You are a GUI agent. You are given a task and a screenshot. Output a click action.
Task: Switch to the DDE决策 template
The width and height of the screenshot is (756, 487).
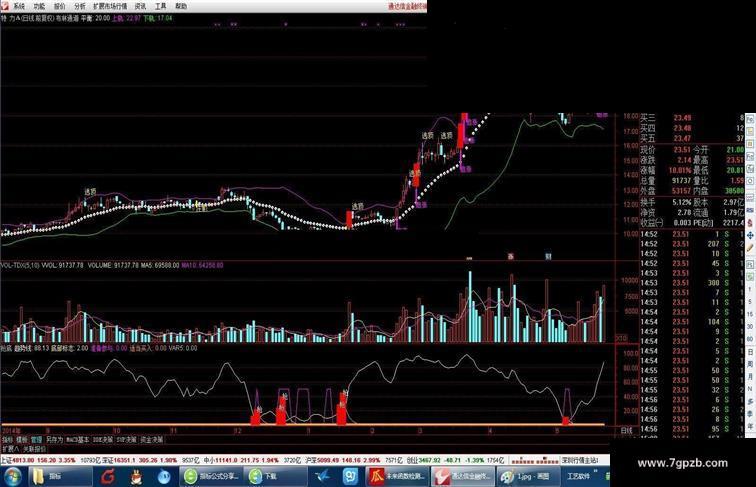[x=103, y=440]
